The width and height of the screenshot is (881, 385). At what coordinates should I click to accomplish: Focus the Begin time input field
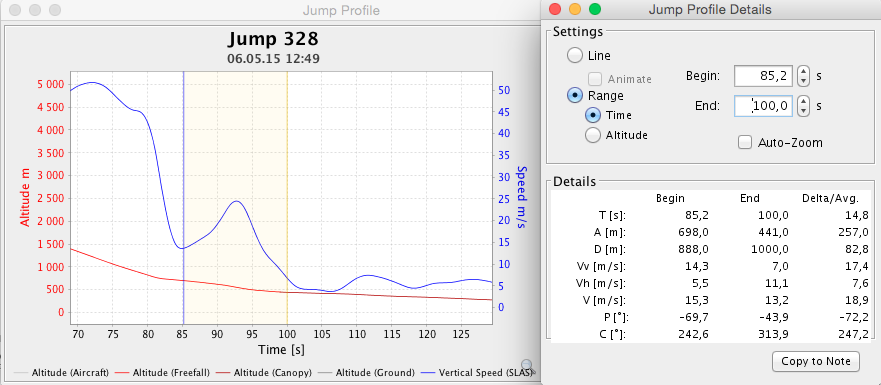click(763, 75)
